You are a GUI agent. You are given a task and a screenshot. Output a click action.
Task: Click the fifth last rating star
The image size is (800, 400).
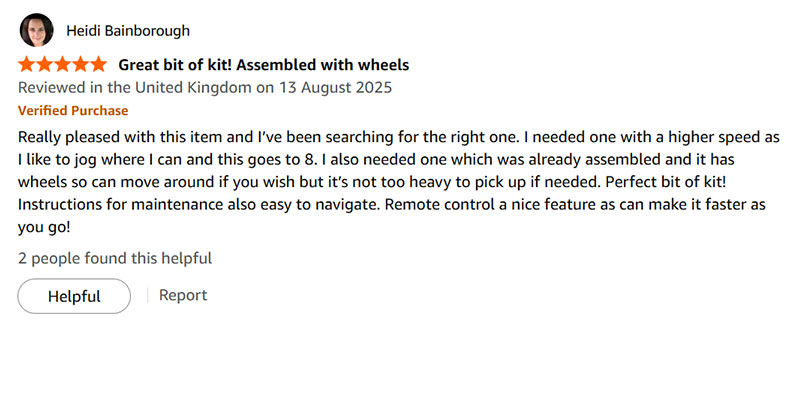(98, 65)
